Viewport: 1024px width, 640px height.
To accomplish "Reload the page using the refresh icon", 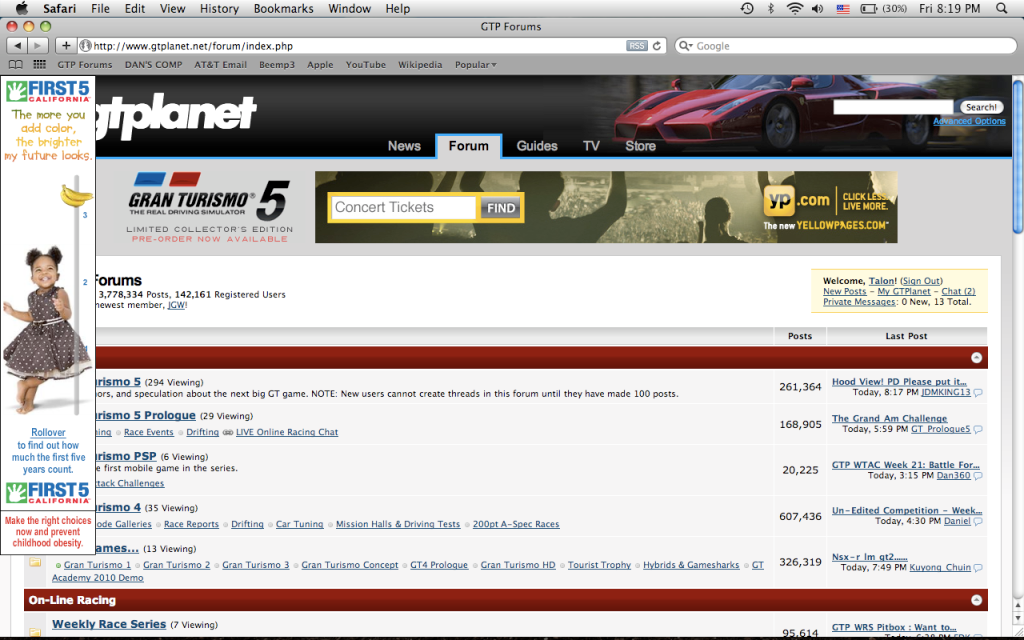I will point(657,46).
